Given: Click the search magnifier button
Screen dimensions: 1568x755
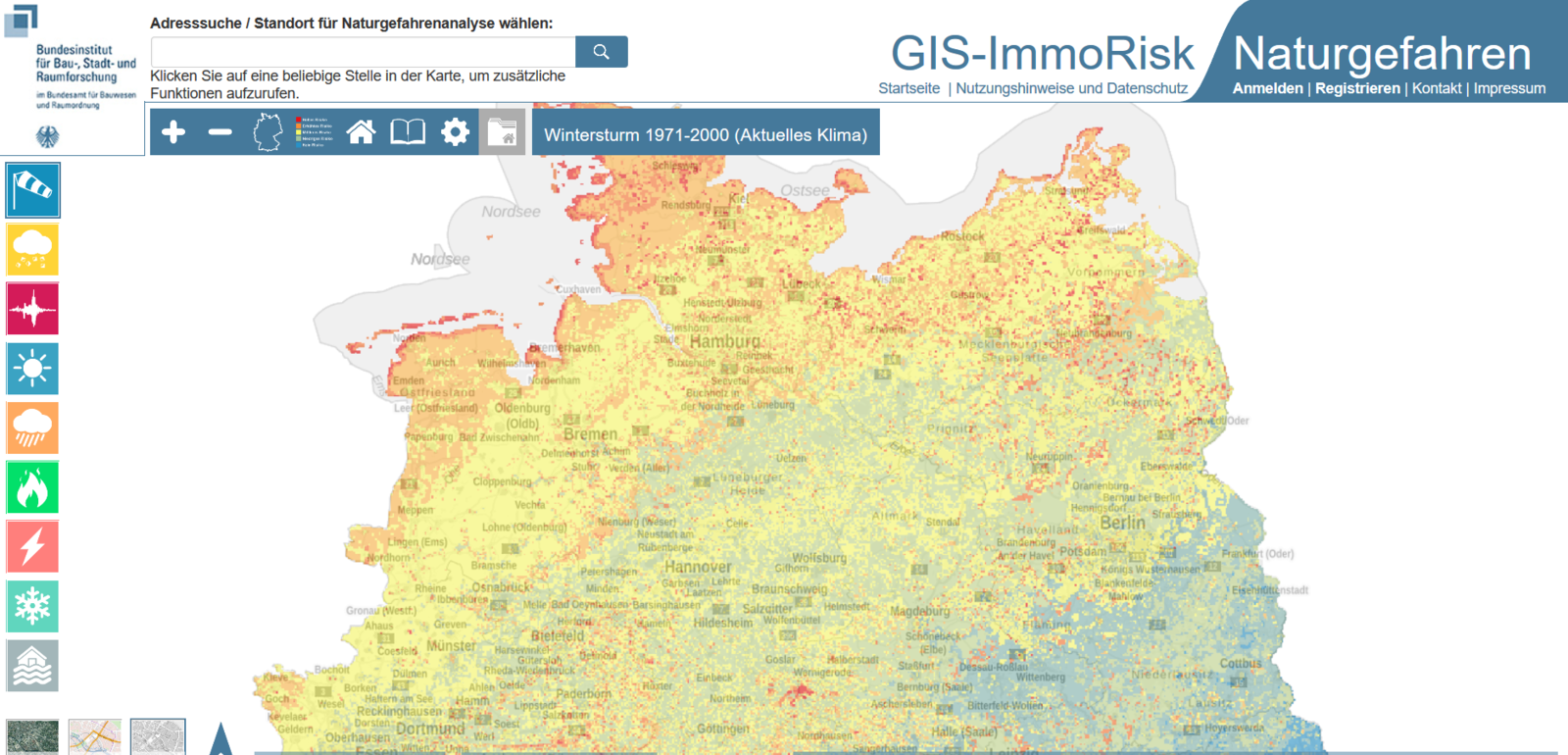Looking at the screenshot, I should (x=602, y=52).
